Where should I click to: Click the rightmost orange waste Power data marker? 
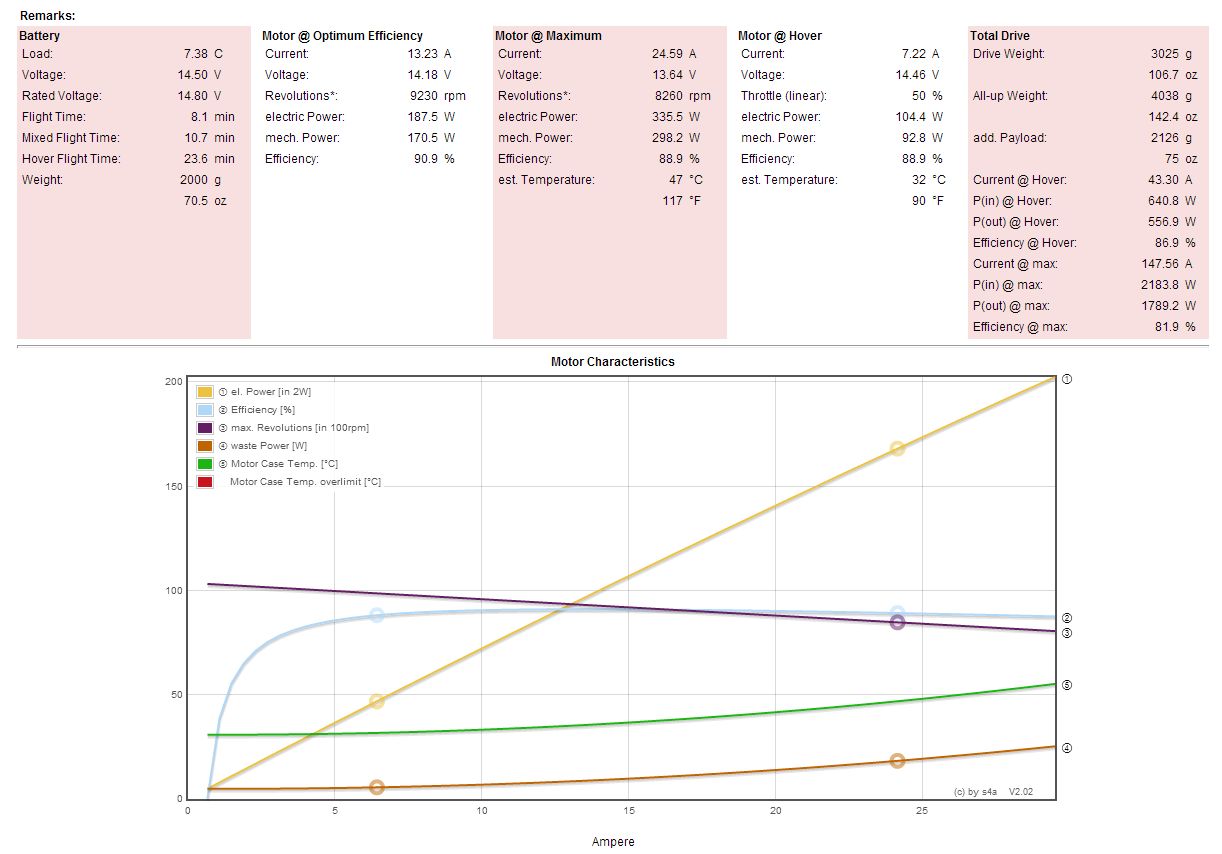click(897, 761)
